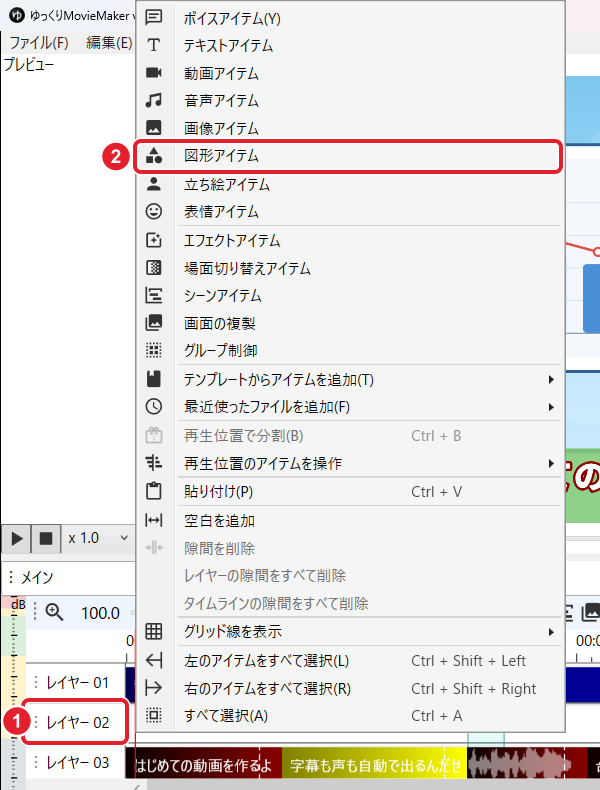This screenshot has width=600, height=790.
Task: Open the ファイル(F) menu
Action: point(39,42)
